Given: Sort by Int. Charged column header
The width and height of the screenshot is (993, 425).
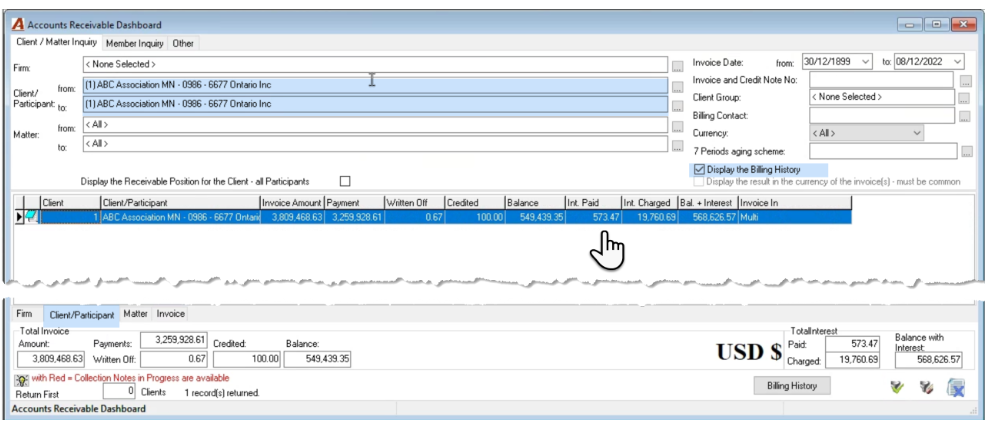Looking at the screenshot, I should (649, 203).
